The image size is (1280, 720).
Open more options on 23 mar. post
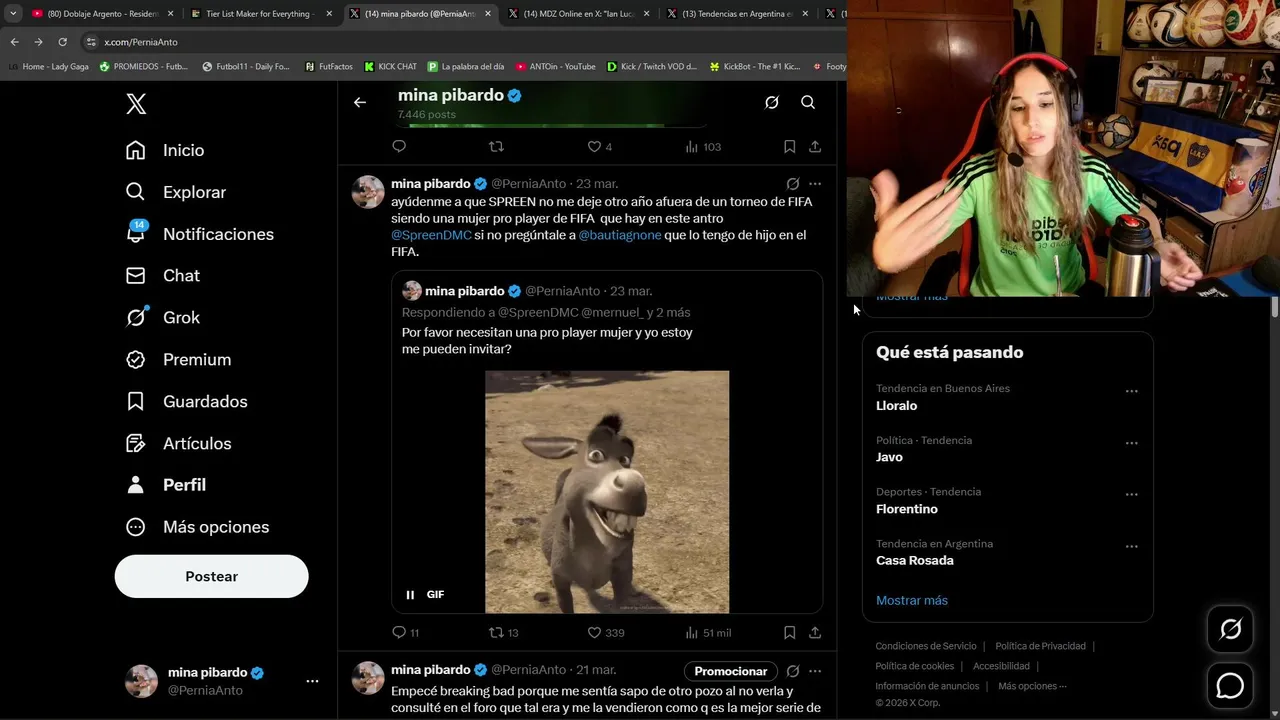[x=815, y=184]
